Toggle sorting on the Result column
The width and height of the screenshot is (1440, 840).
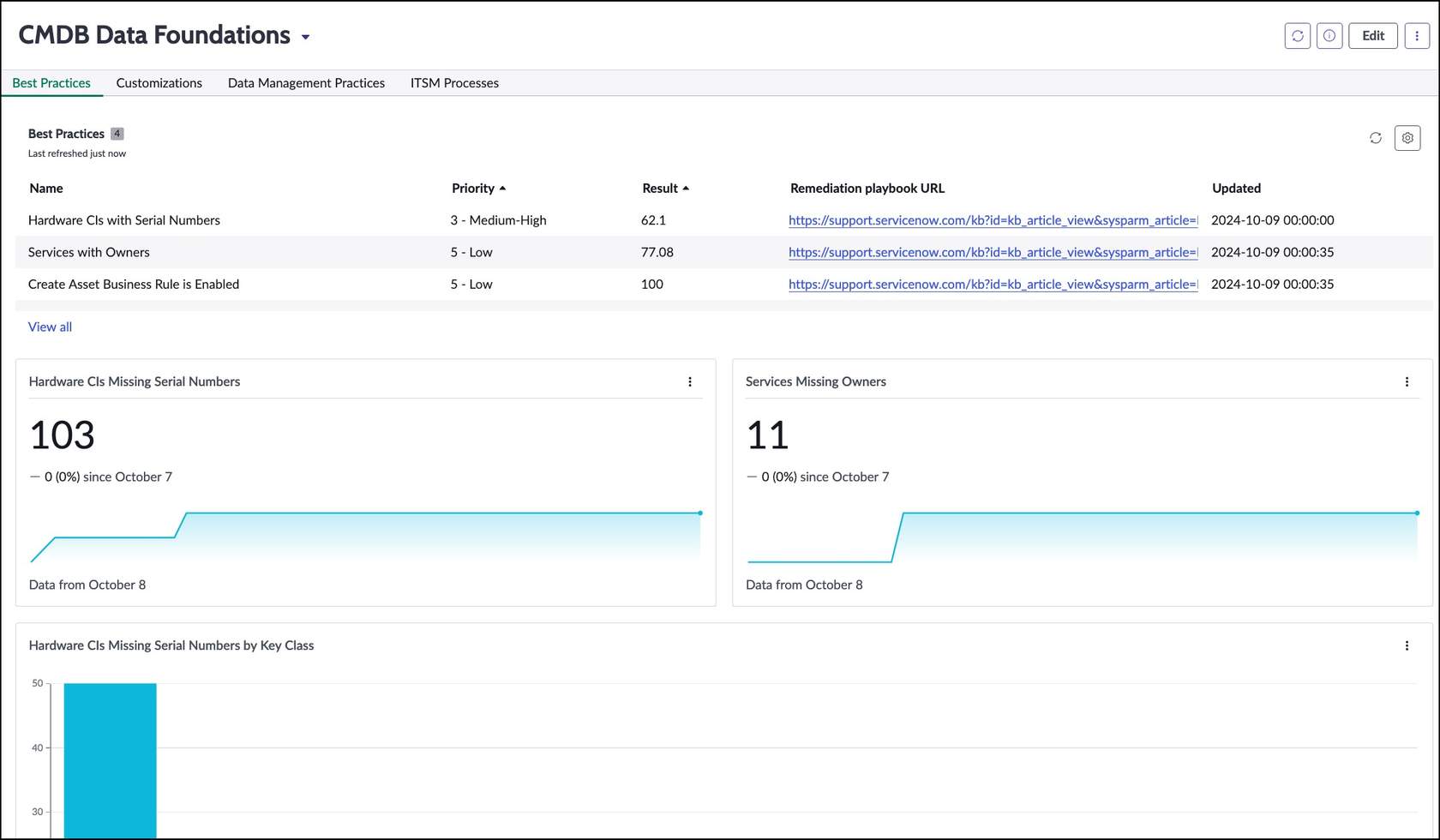point(665,188)
